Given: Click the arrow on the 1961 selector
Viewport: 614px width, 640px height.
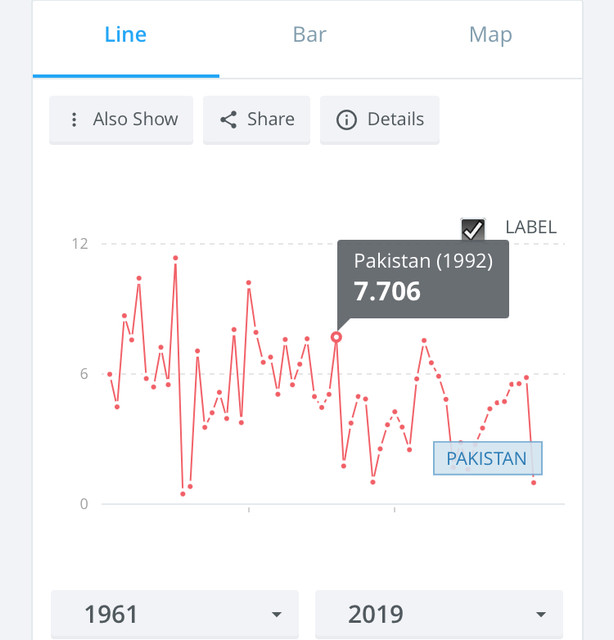Looking at the screenshot, I should coord(277,615).
